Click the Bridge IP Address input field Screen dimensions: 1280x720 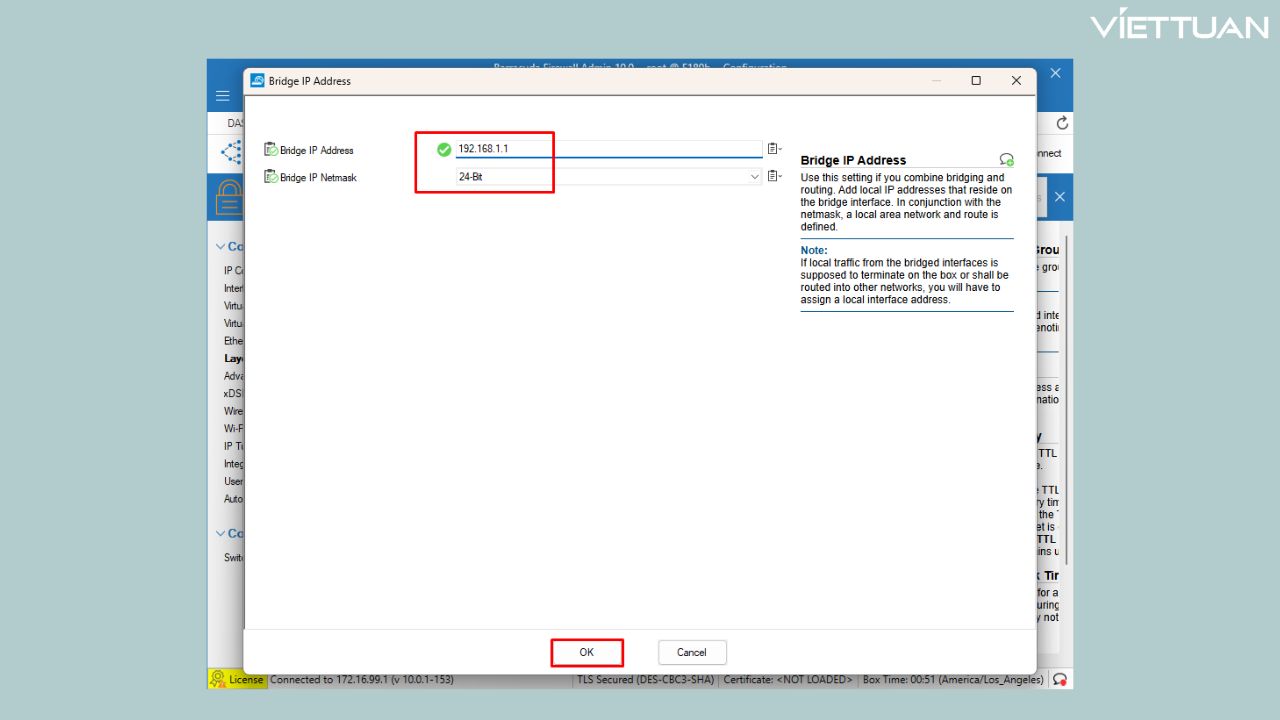(608, 149)
